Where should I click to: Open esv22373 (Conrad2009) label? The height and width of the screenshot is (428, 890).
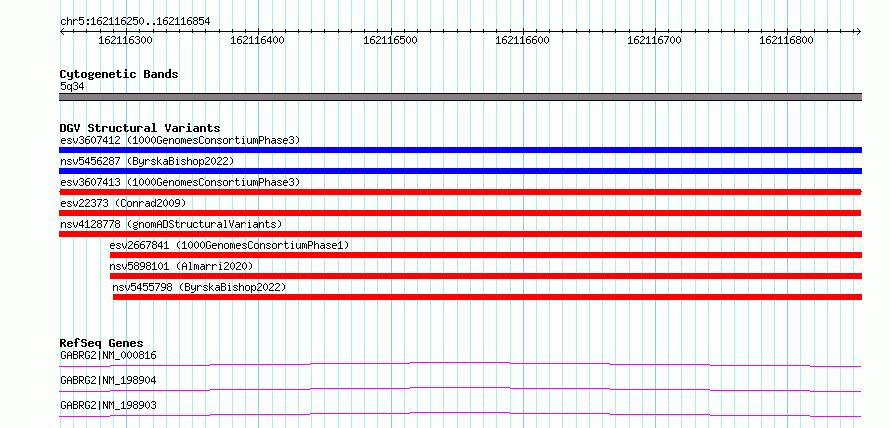coord(123,203)
